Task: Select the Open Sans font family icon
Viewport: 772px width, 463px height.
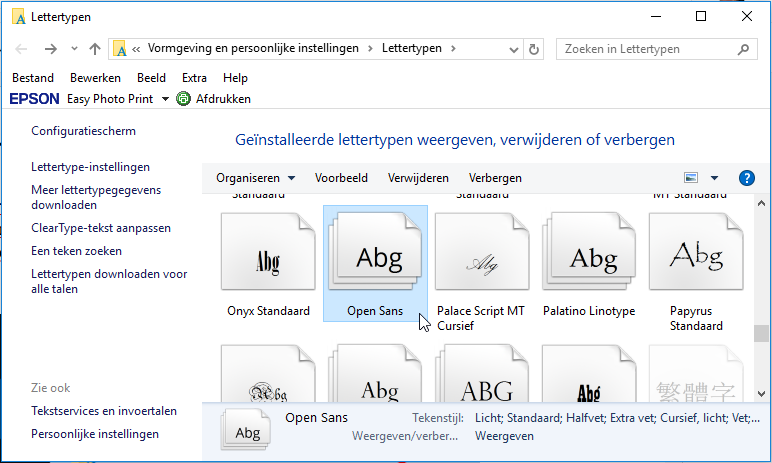Action: 375,252
